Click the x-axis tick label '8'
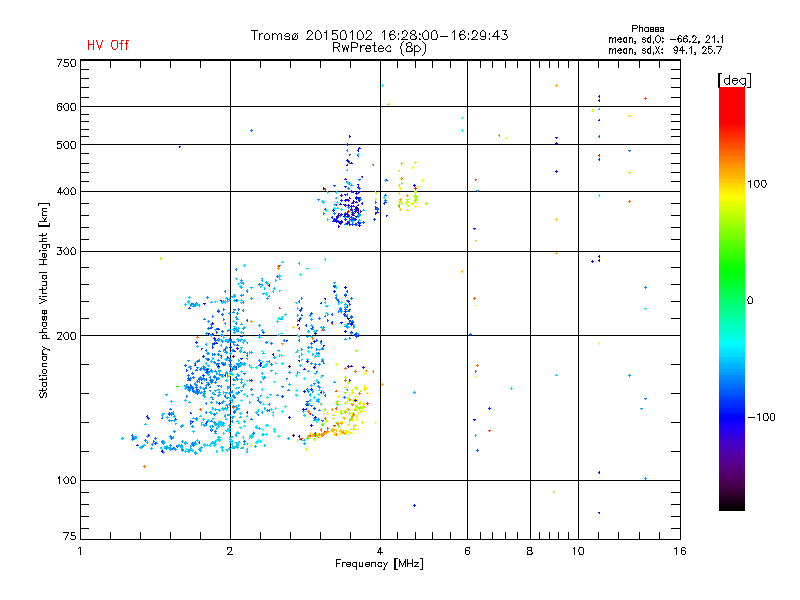 530,551
